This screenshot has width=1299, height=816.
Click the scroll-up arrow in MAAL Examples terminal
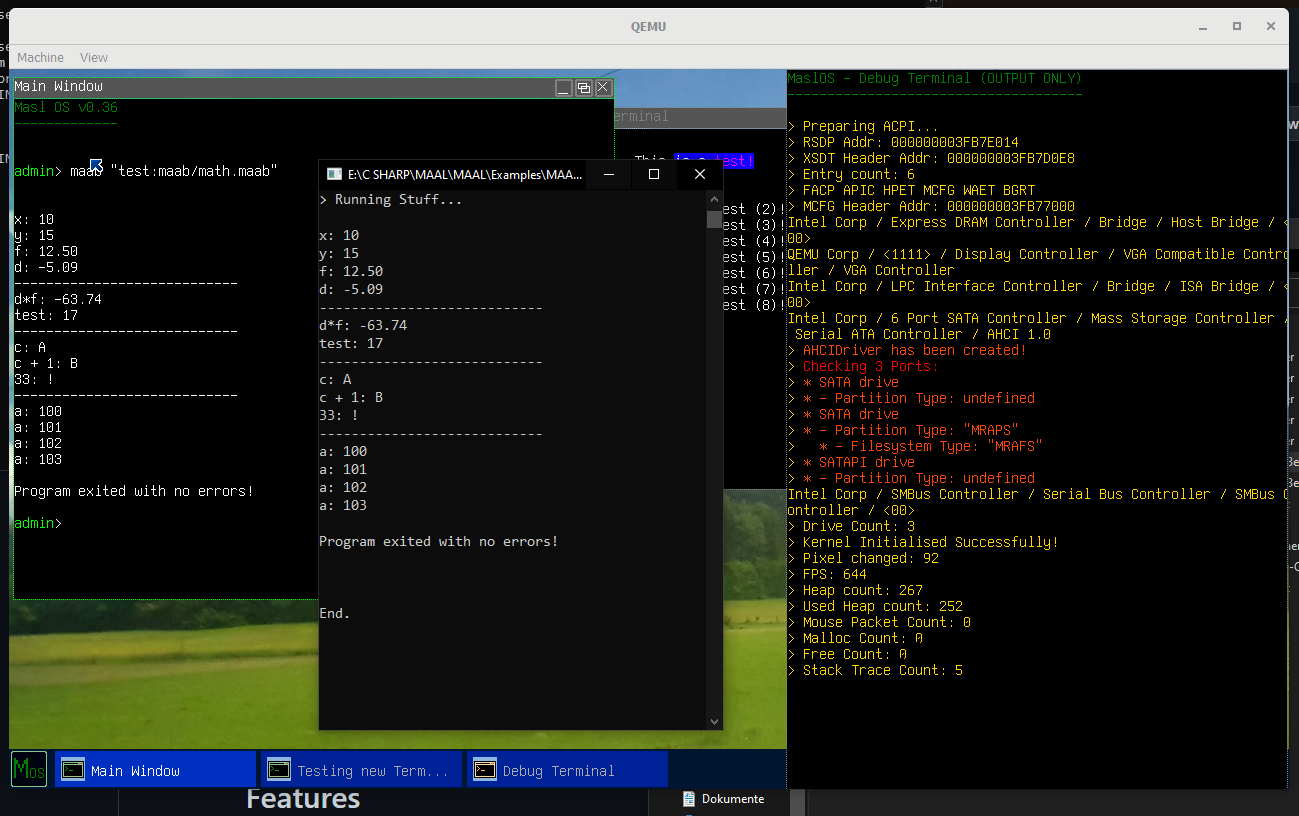click(713, 198)
